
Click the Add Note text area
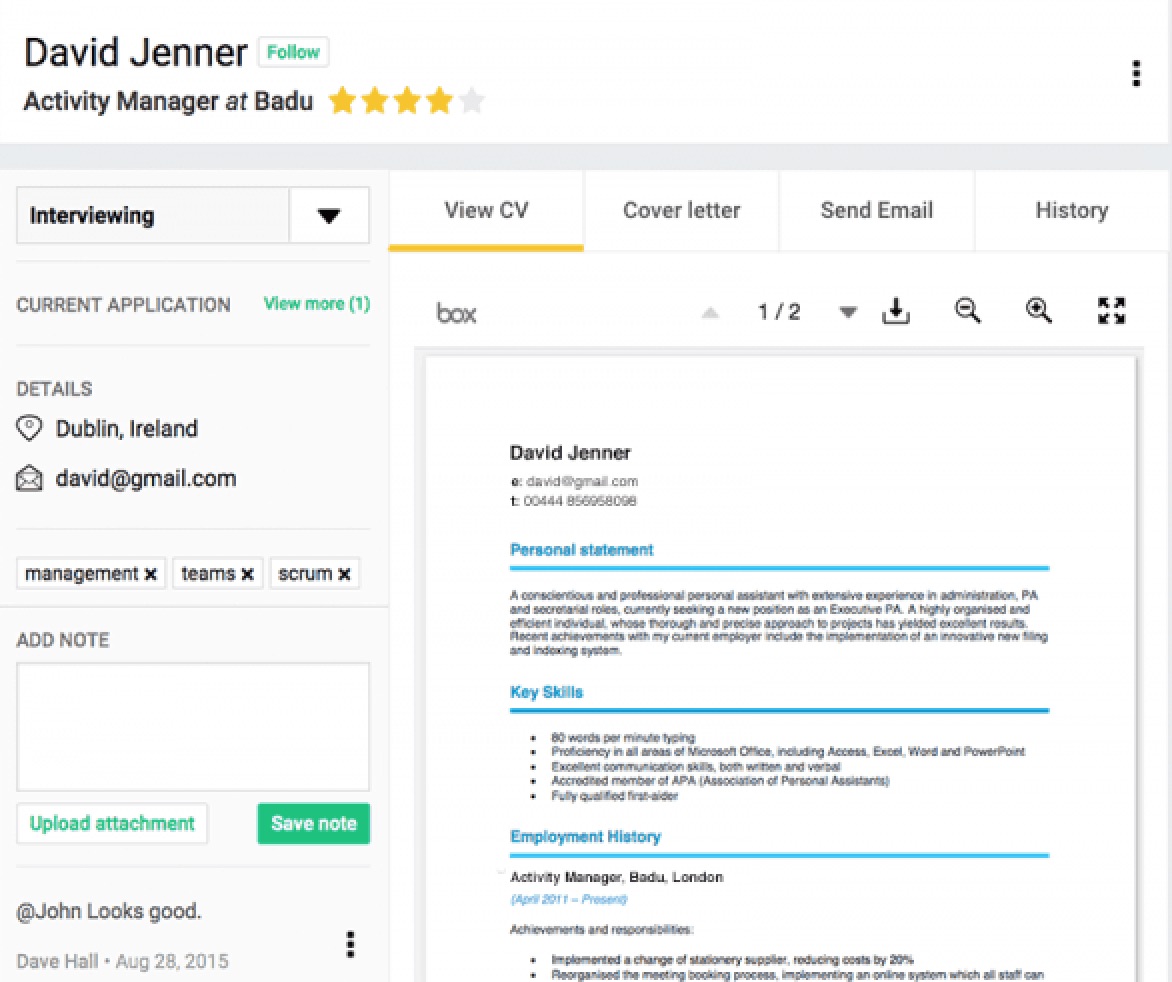pyautogui.click(x=193, y=727)
